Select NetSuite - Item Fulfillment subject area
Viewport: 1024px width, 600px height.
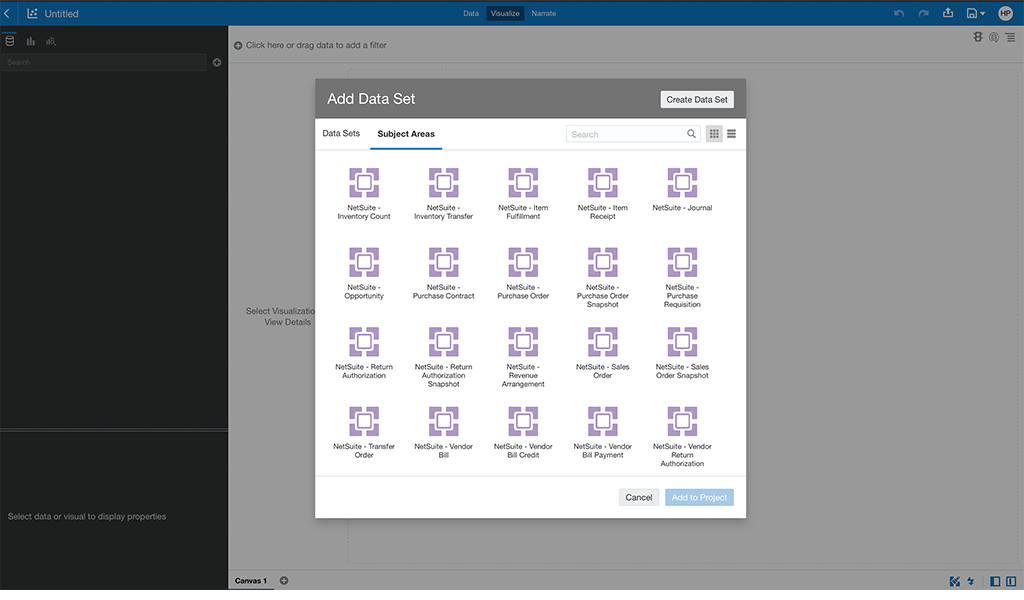(x=523, y=194)
